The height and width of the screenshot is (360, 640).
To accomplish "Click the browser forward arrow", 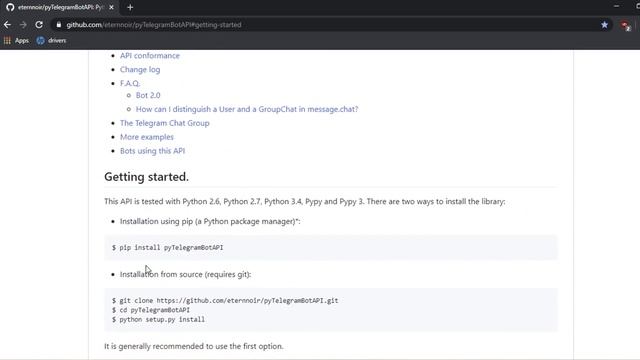I will click(23, 25).
